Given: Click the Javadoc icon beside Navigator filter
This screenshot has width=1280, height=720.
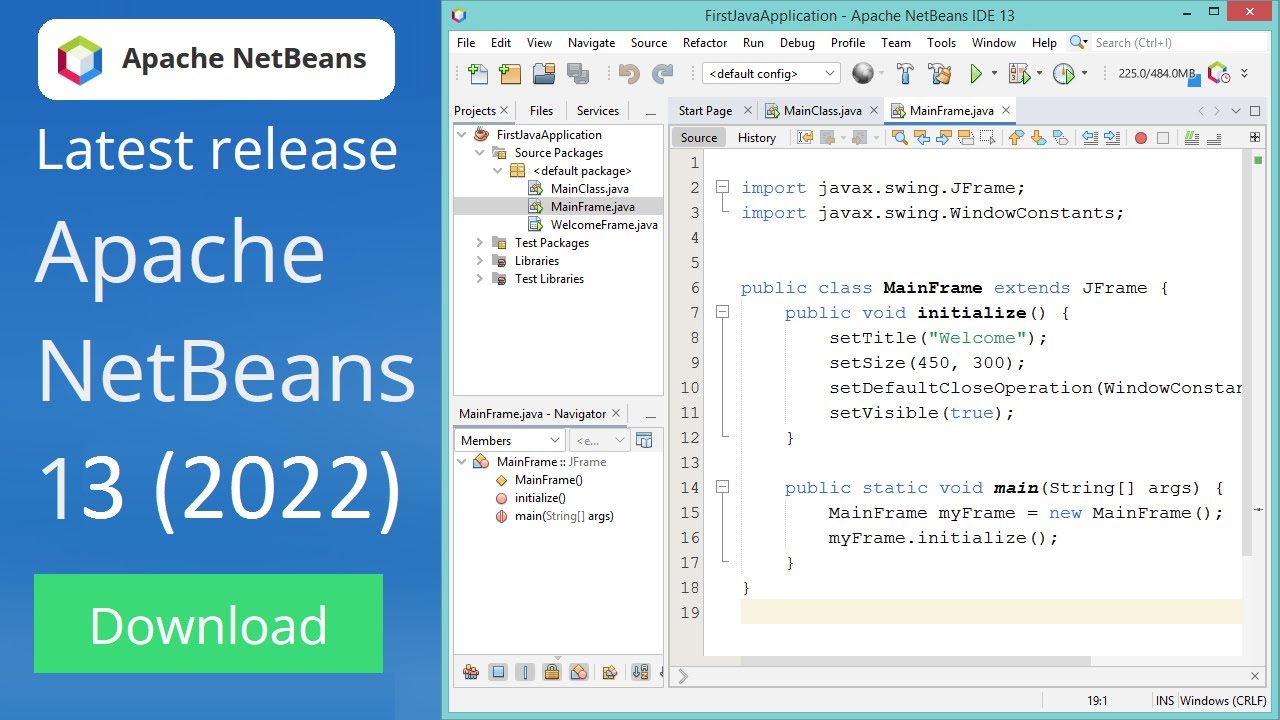Looking at the screenshot, I should [x=644, y=440].
